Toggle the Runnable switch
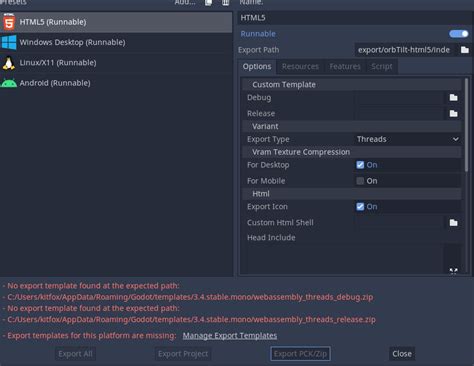This screenshot has width=474, height=366. pyautogui.click(x=459, y=34)
